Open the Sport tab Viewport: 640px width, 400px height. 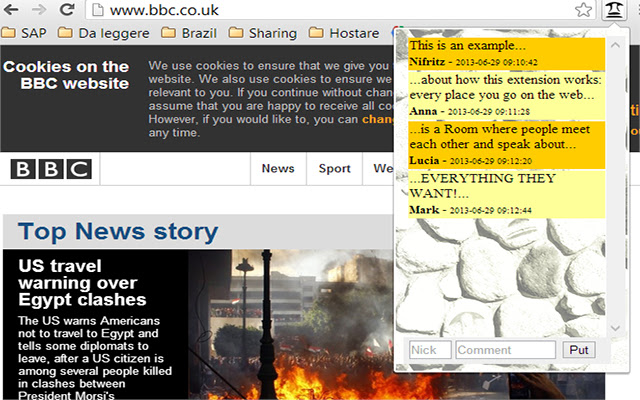335,169
